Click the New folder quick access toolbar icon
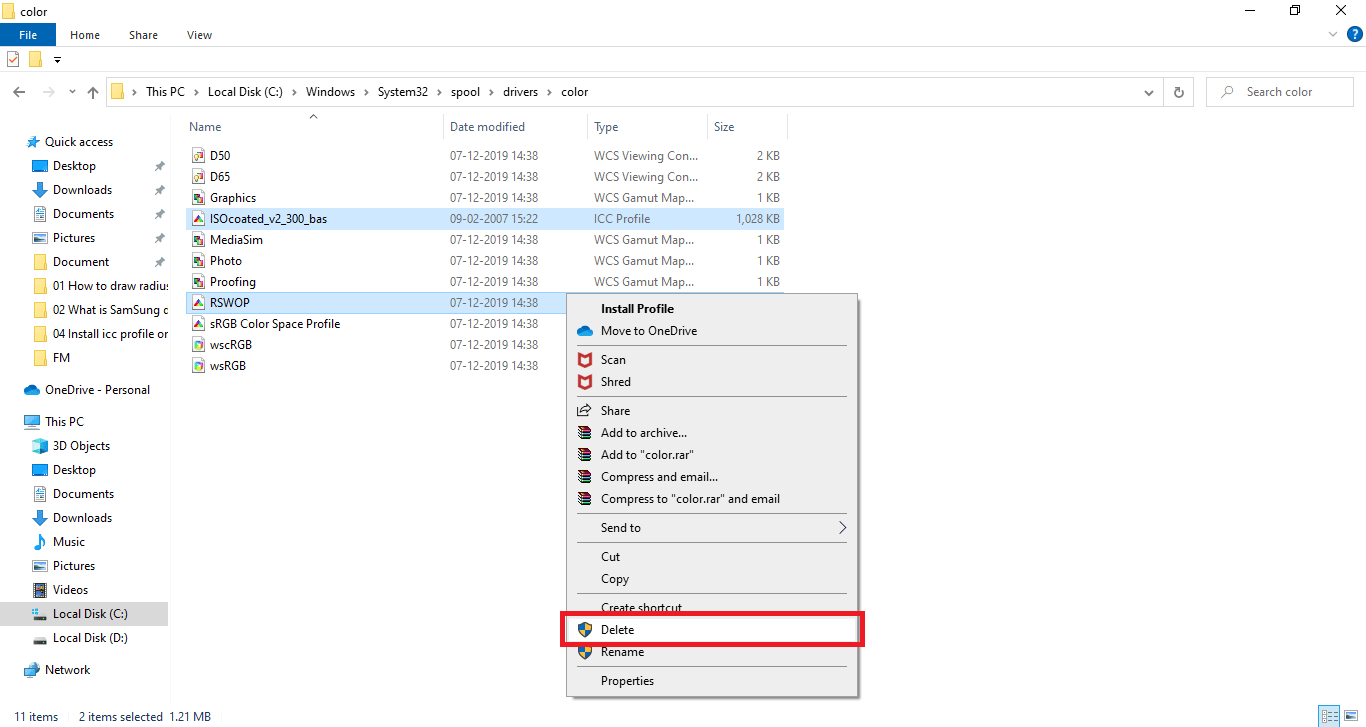The height and width of the screenshot is (727, 1366). pyautogui.click(x=36, y=59)
